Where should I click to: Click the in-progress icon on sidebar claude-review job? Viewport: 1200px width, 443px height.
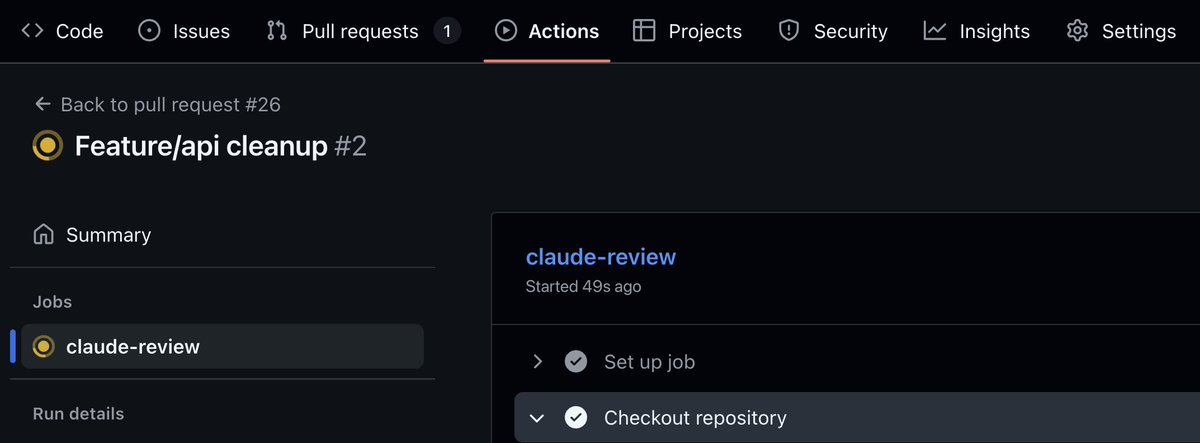pyautogui.click(x=43, y=347)
